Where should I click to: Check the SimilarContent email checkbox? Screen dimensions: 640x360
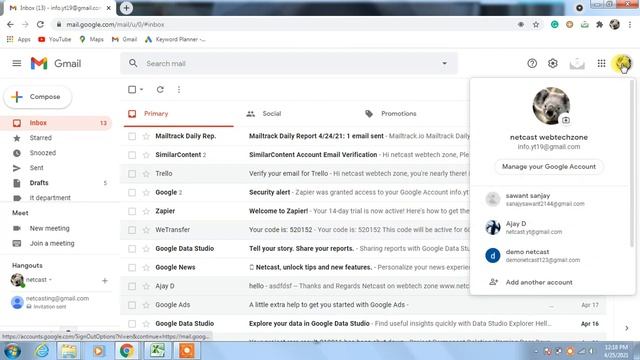click(x=132, y=155)
